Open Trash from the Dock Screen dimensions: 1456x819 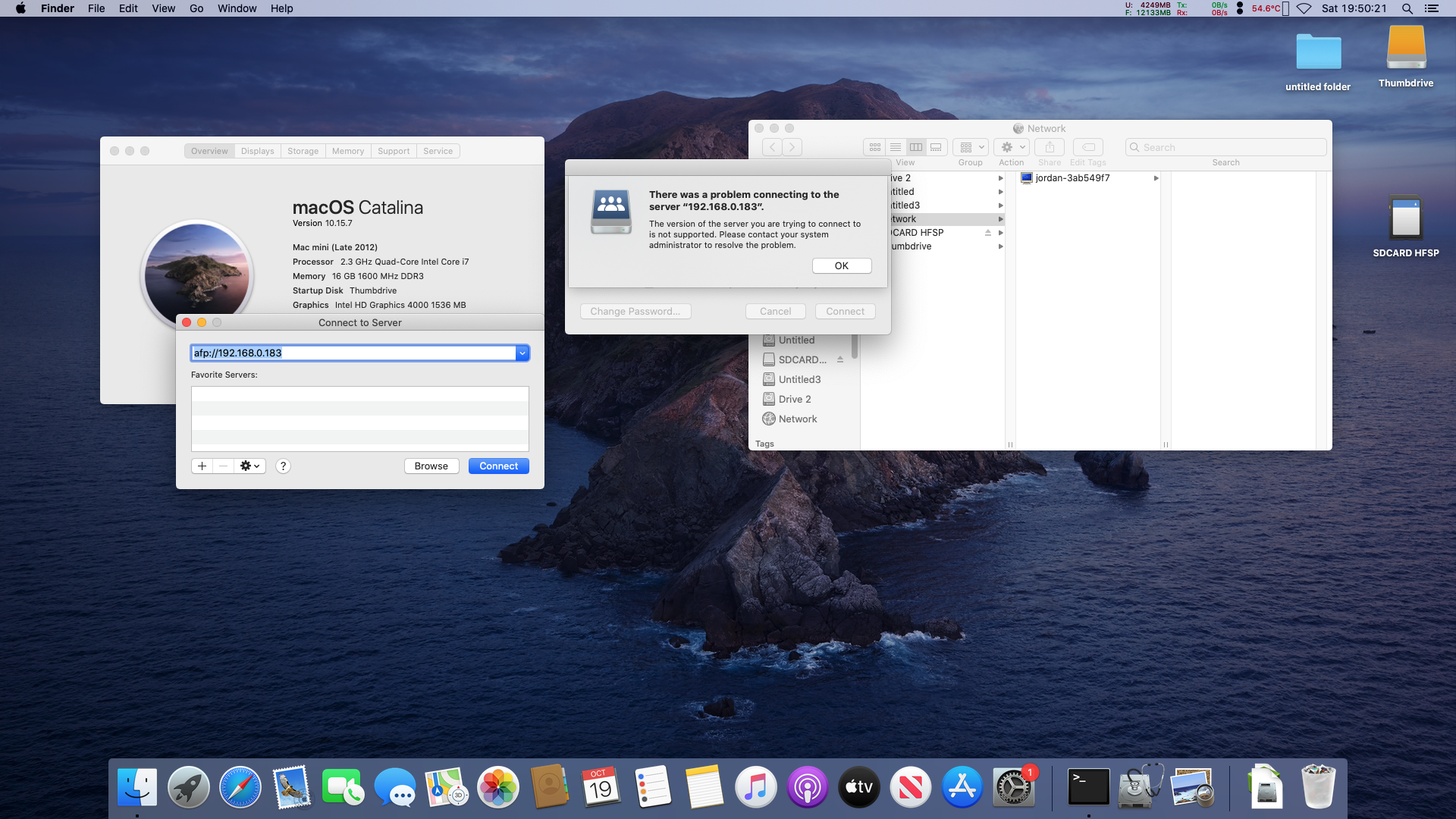pos(1318,787)
